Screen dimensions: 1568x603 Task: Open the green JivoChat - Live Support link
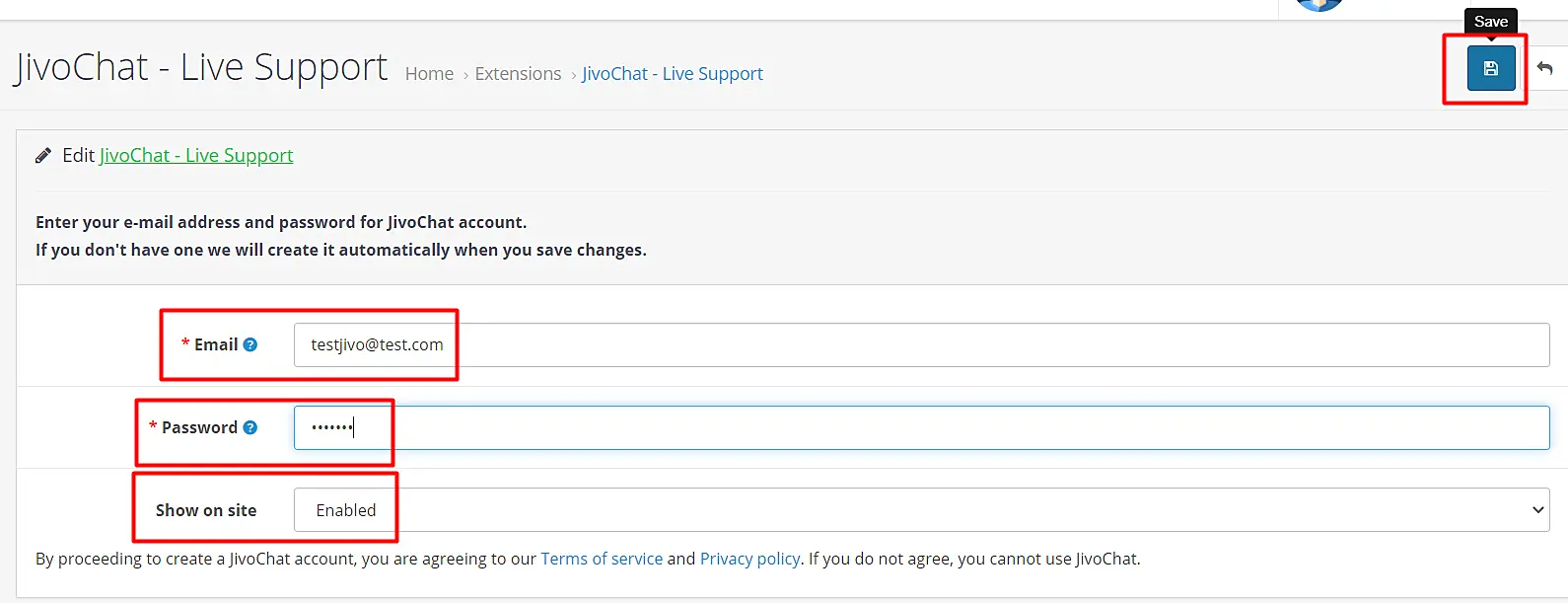pos(196,156)
